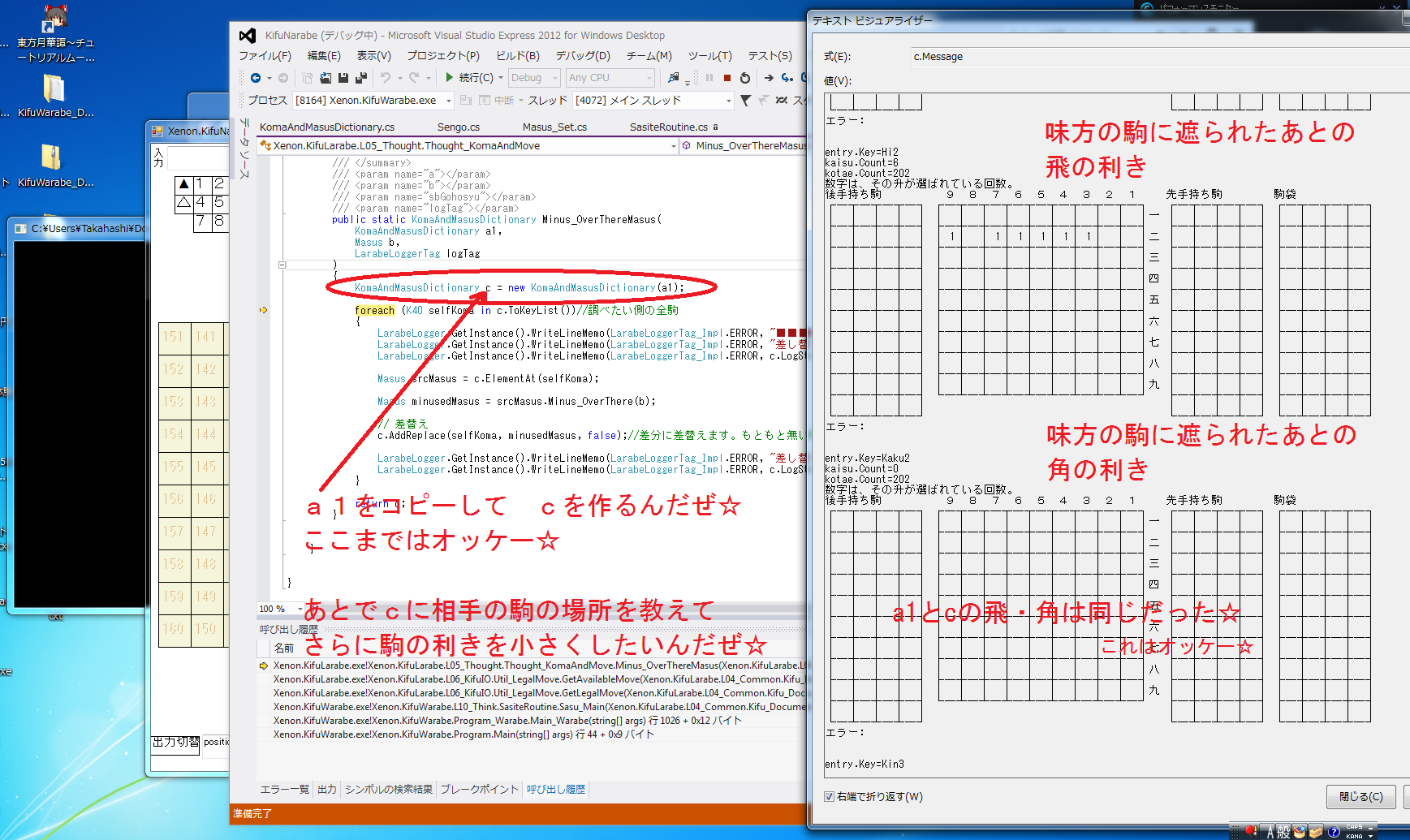The image size is (1410, 840).
Task: Click the IME toolbox icon
Action: click(1316, 832)
